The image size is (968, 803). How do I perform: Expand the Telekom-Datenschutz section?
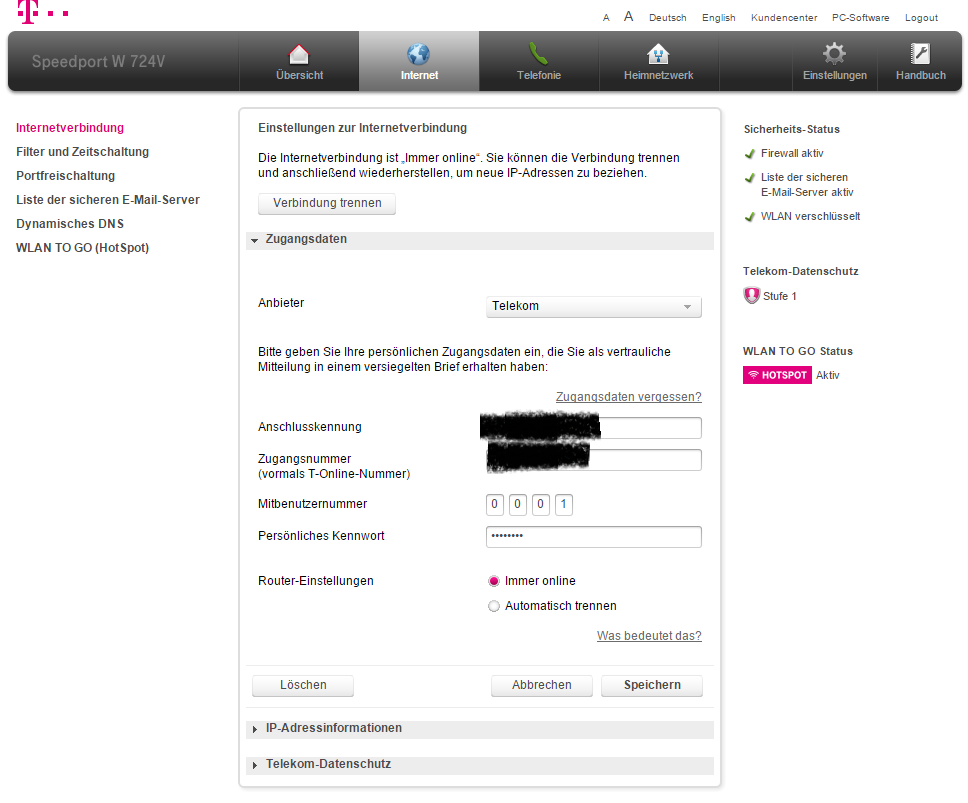[x=480, y=765]
